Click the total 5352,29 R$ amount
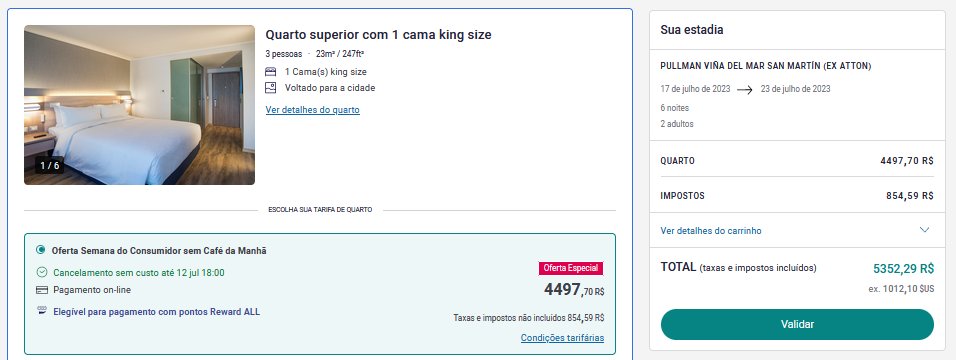 coord(903,268)
